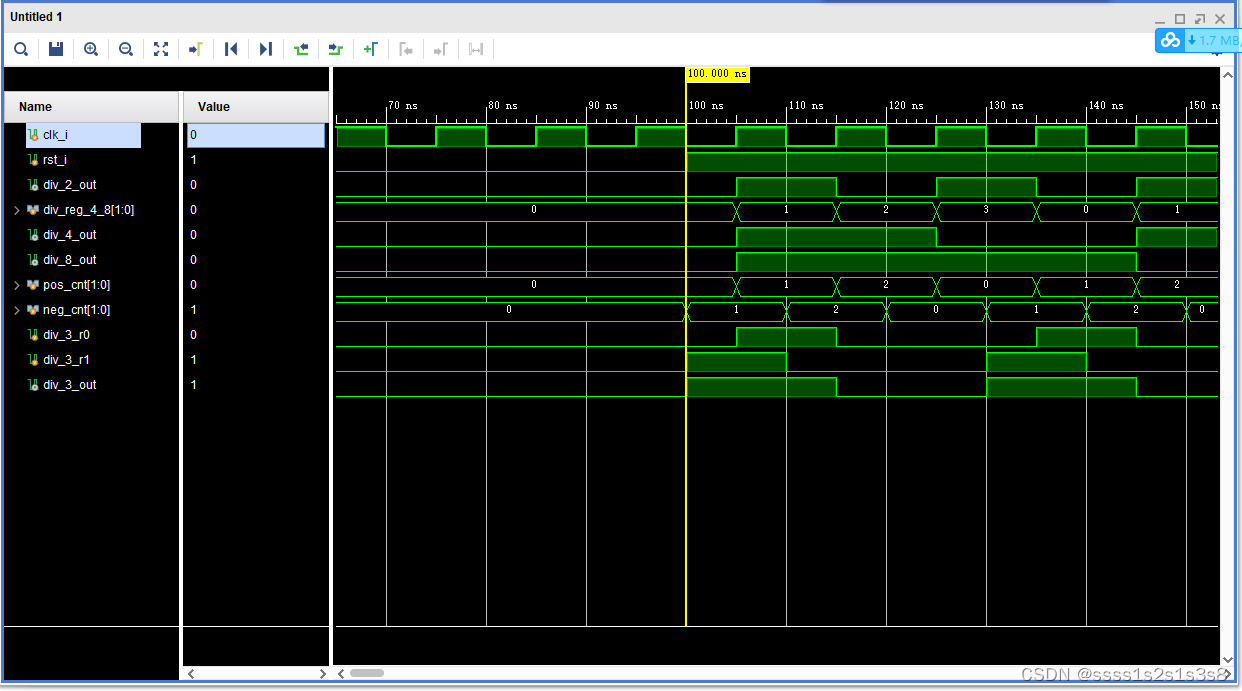Go to previous marker
Viewport: 1242px width, 691px height.
[x=406, y=49]
